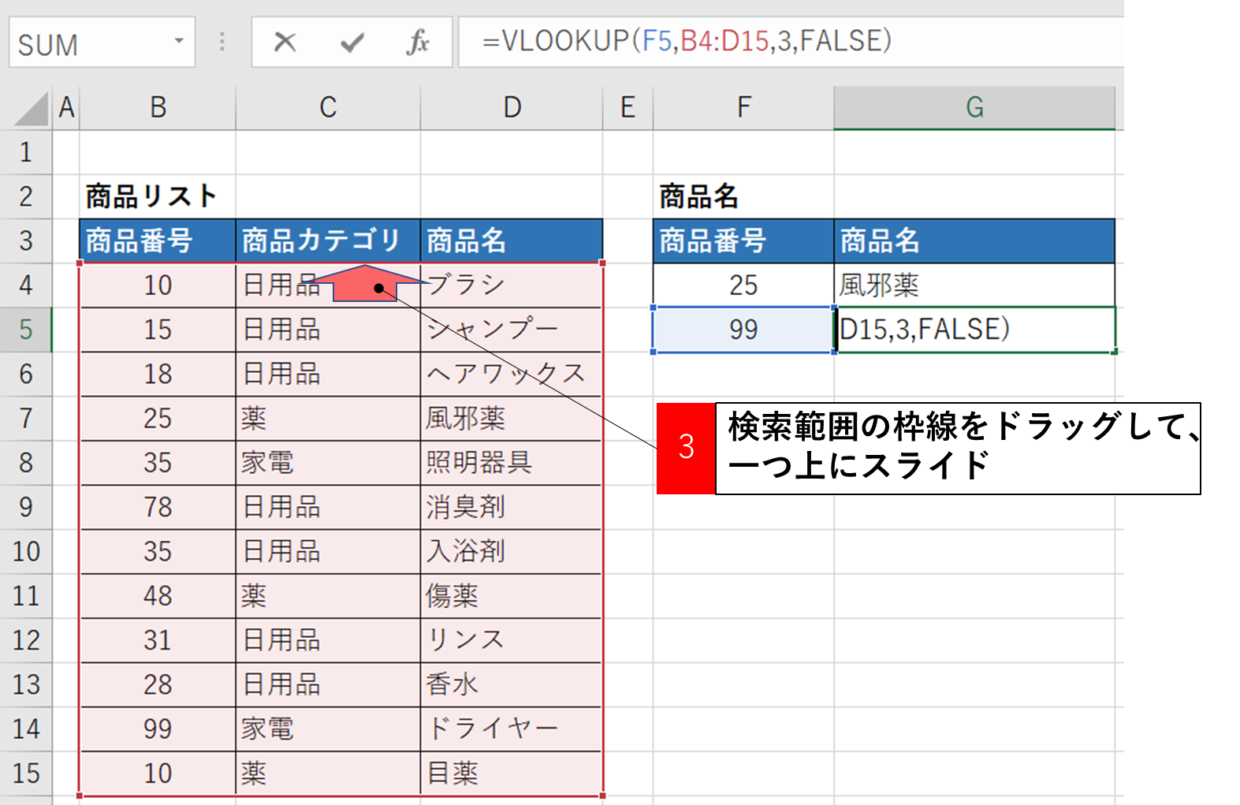Select column B header
Image resolution: width=1240 pixels, height=805 pixels.
pyautogui.click(x=157, y=108)
